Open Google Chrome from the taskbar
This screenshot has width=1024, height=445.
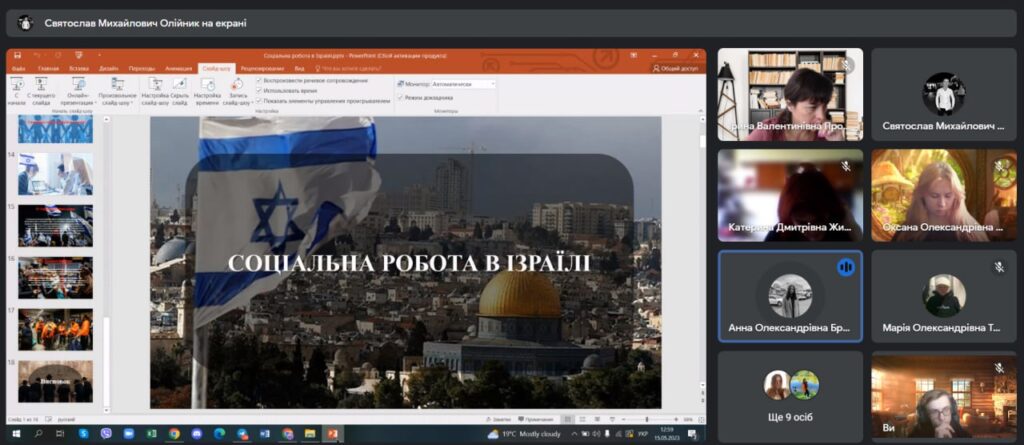pyautogui.click(x=174, y=434)
